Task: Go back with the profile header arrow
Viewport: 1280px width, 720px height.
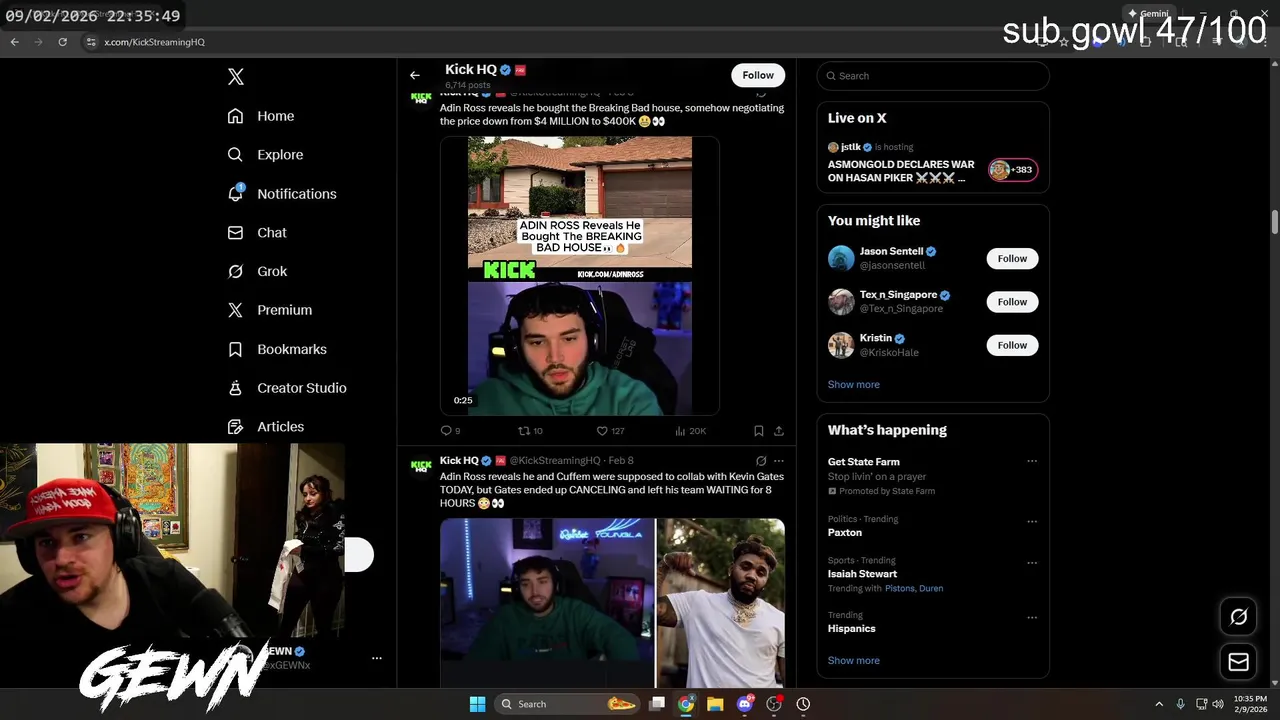Action: [x=414, y=75]
